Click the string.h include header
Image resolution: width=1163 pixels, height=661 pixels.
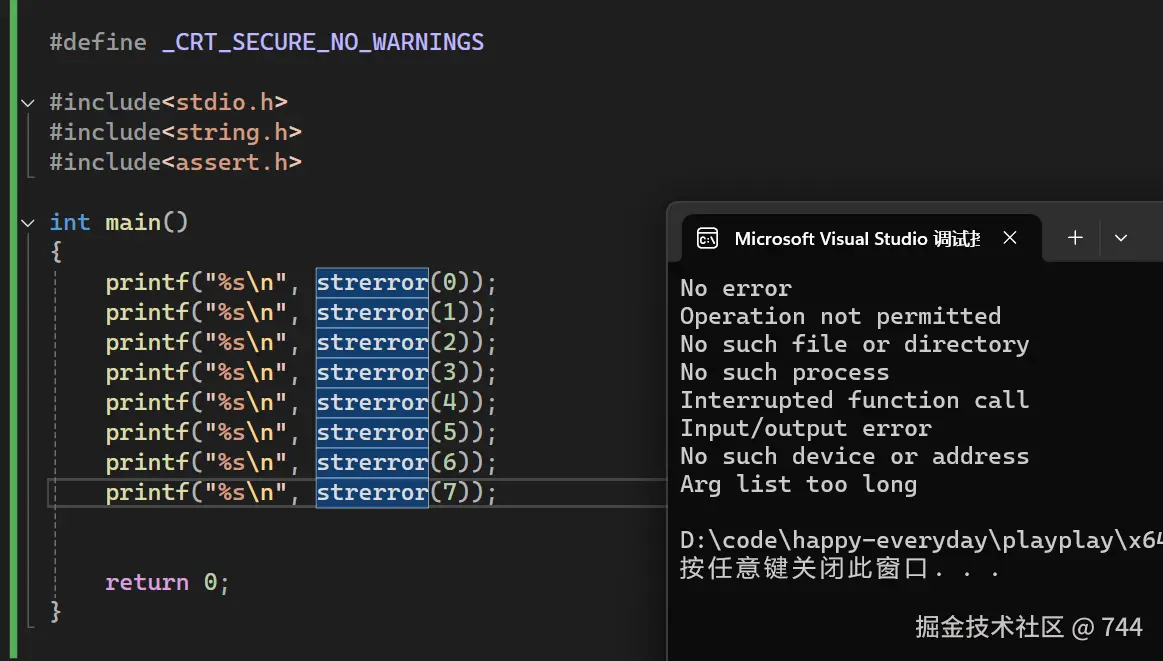(231, 132)
